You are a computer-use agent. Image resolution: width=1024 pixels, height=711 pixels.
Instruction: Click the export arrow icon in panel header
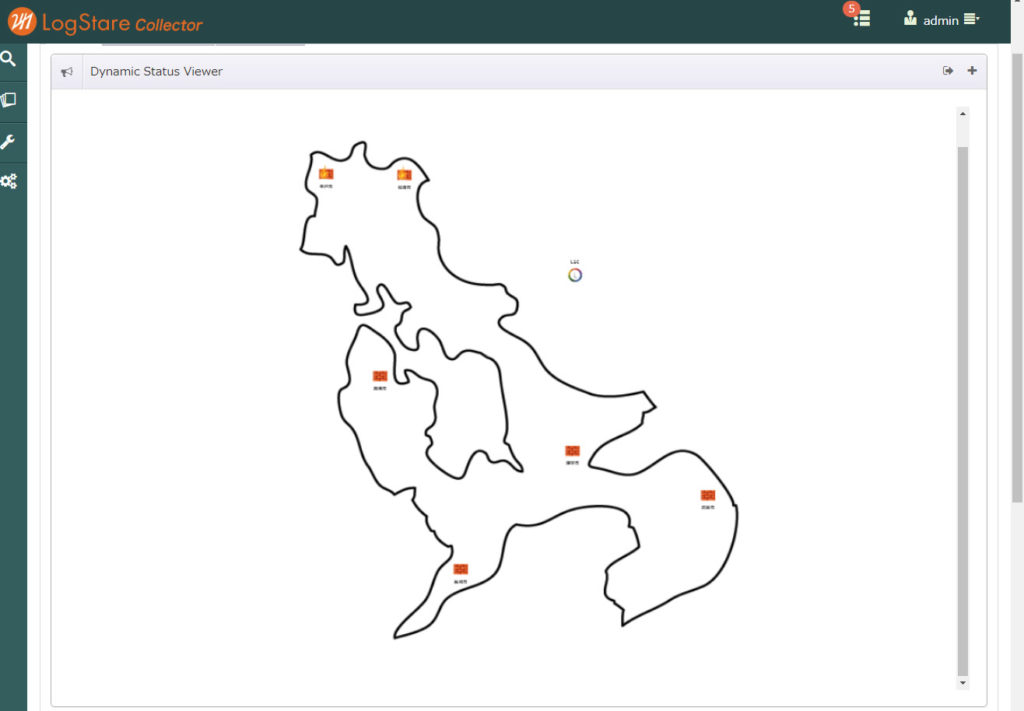[x=948, y=71]
